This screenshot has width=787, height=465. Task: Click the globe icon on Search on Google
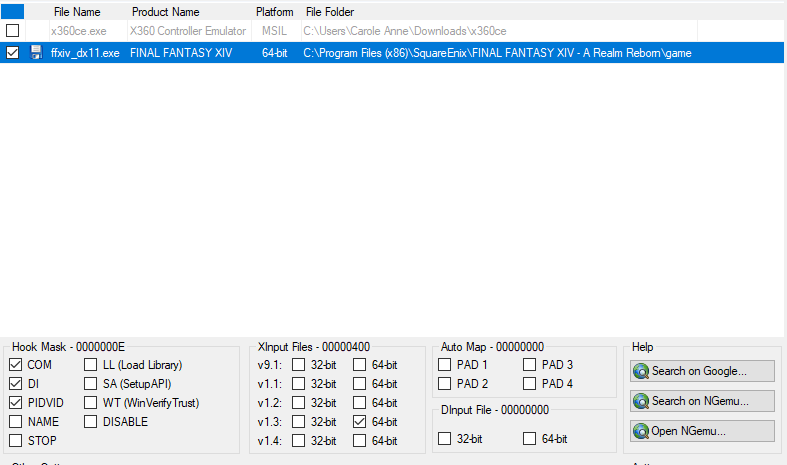pos(641,371)
